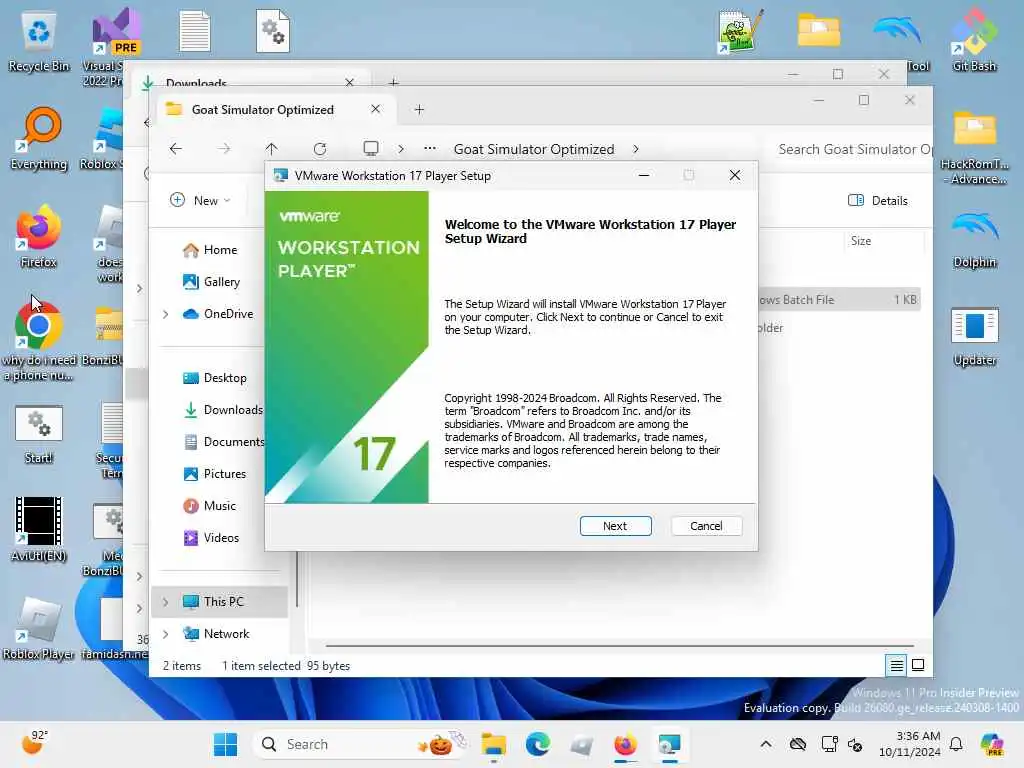Open the Chrome shortcut on desktop

point(39,342)
